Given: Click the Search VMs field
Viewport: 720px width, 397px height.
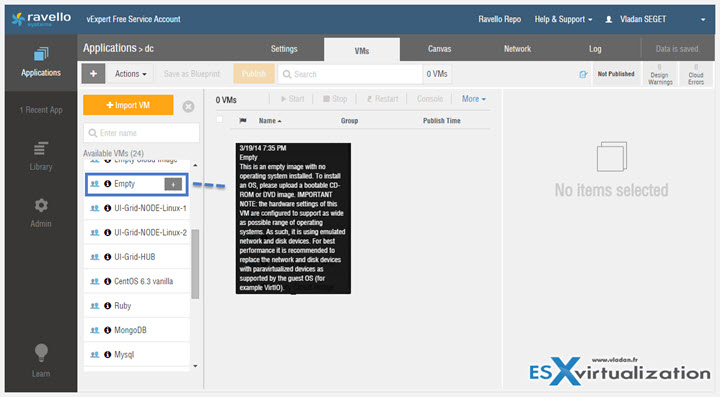Looking at the screenshot, I should coord(350,74).
